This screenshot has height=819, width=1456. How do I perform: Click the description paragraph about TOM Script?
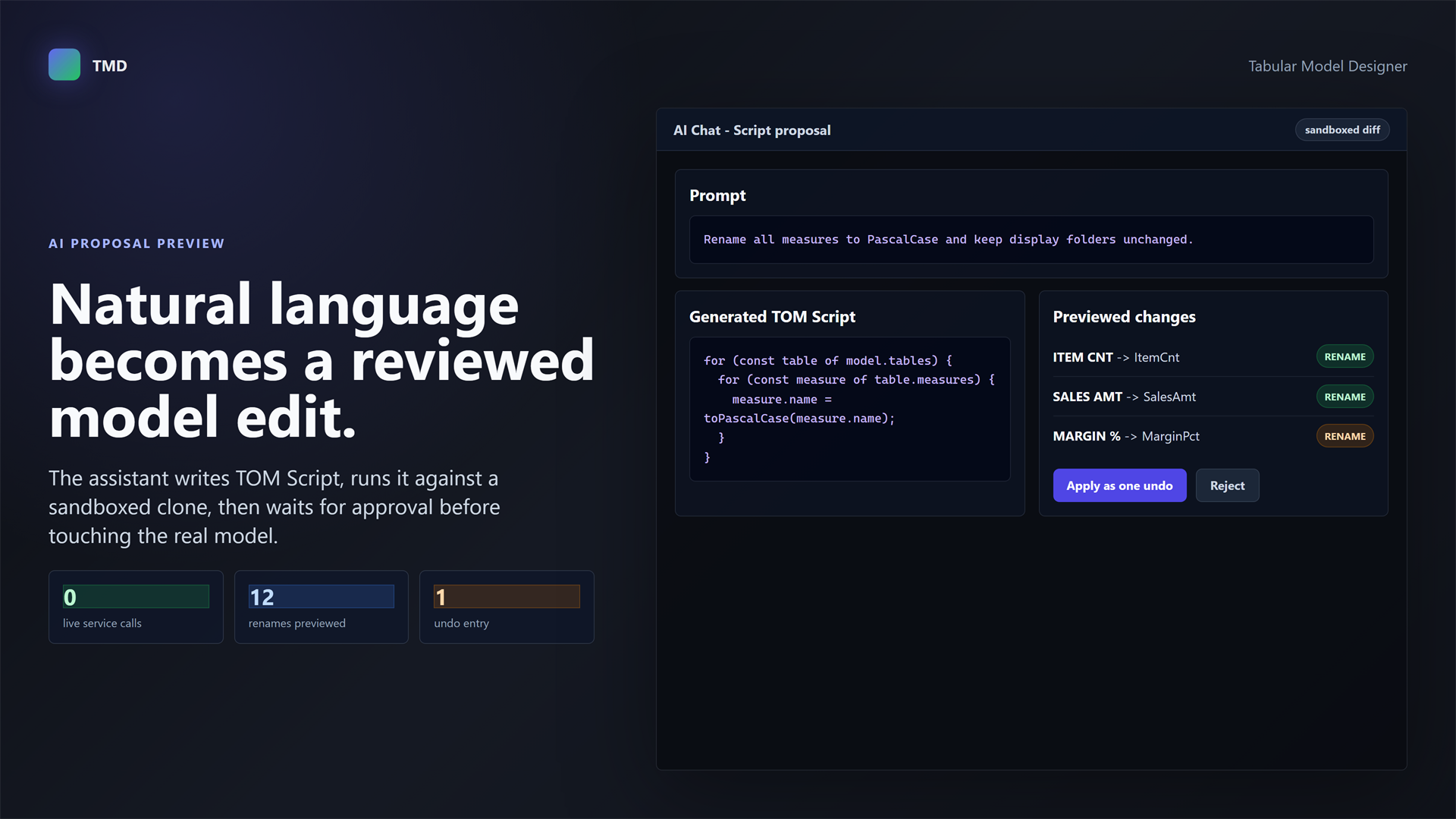pyautogui.click(x=275, y=507)
